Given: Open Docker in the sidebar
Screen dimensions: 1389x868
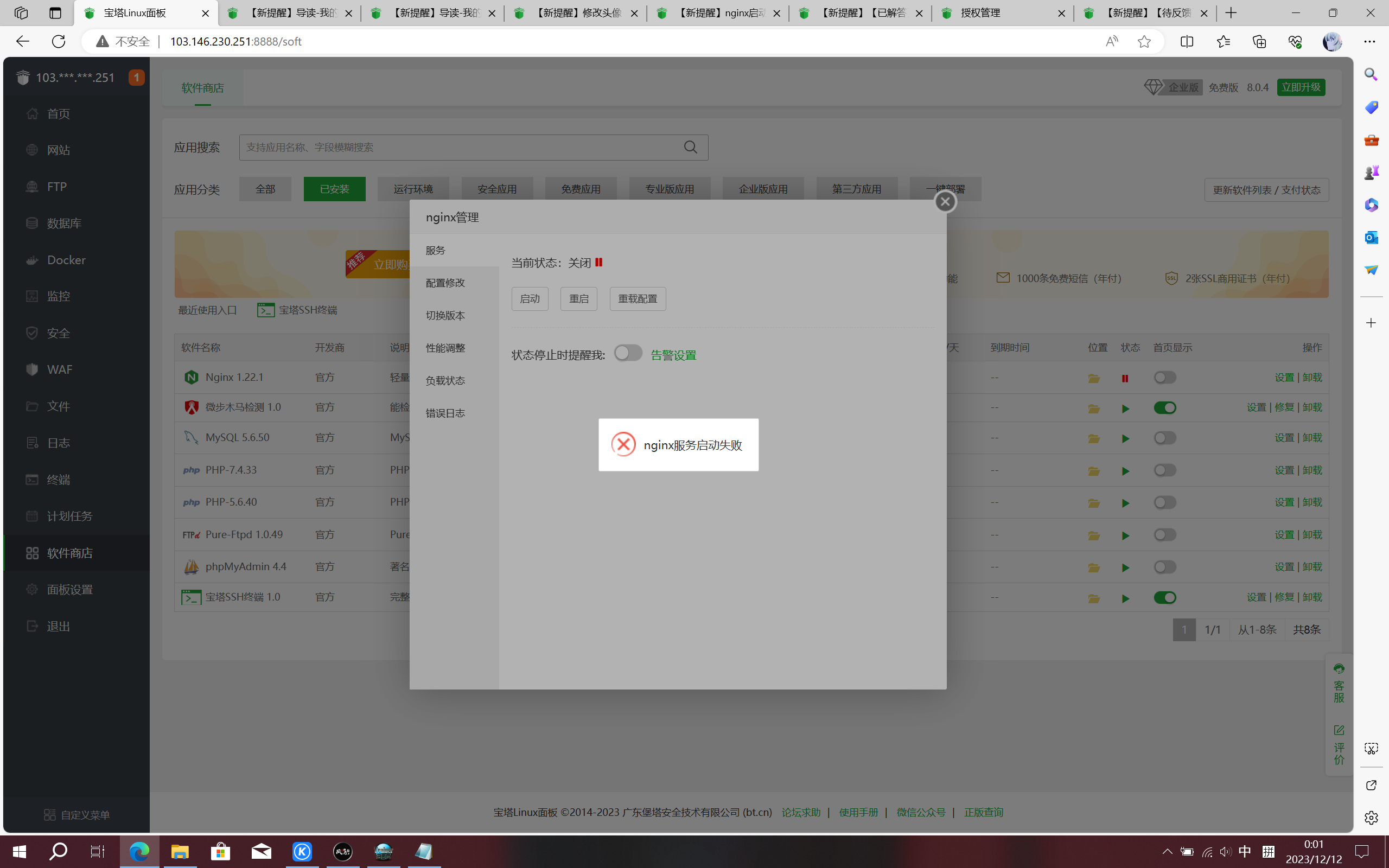Looking at the screenshot, I should 77,260.
